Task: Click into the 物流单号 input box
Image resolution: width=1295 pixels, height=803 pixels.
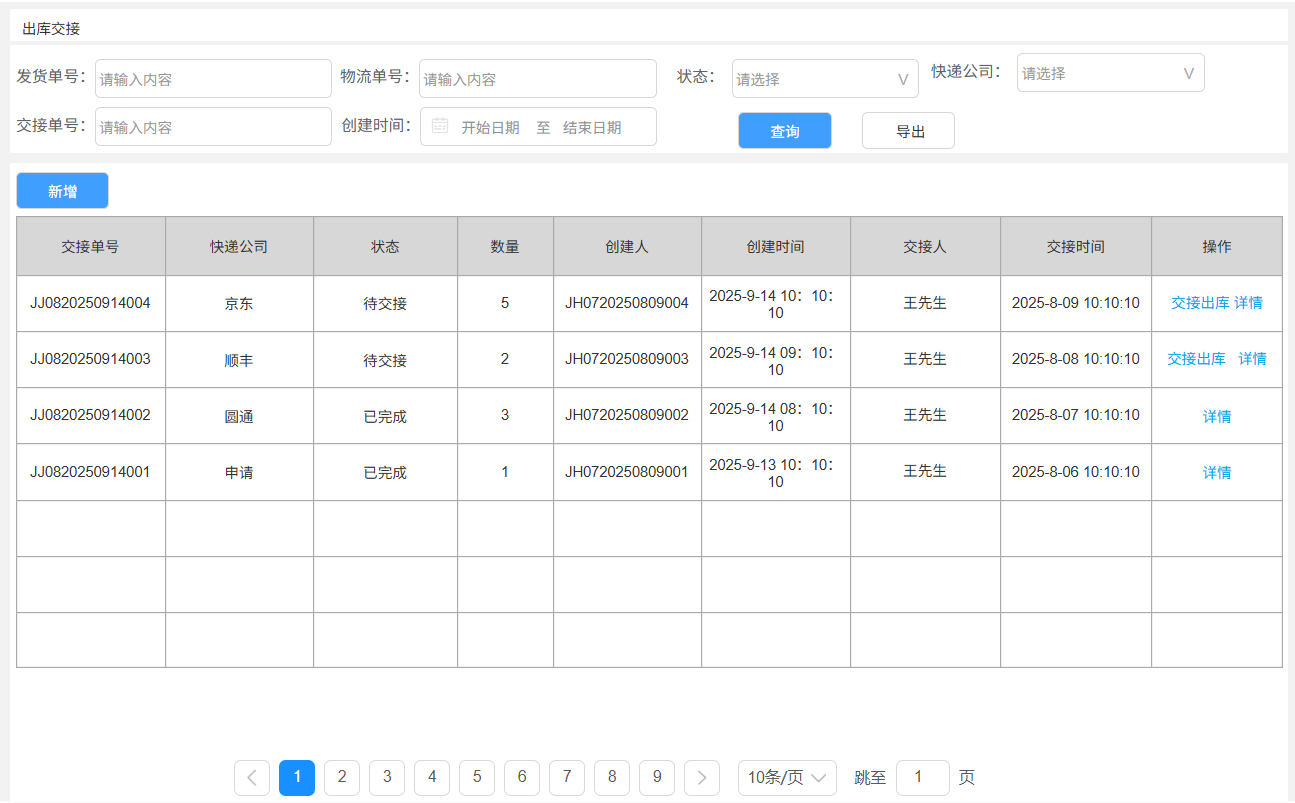Action: 538,79
